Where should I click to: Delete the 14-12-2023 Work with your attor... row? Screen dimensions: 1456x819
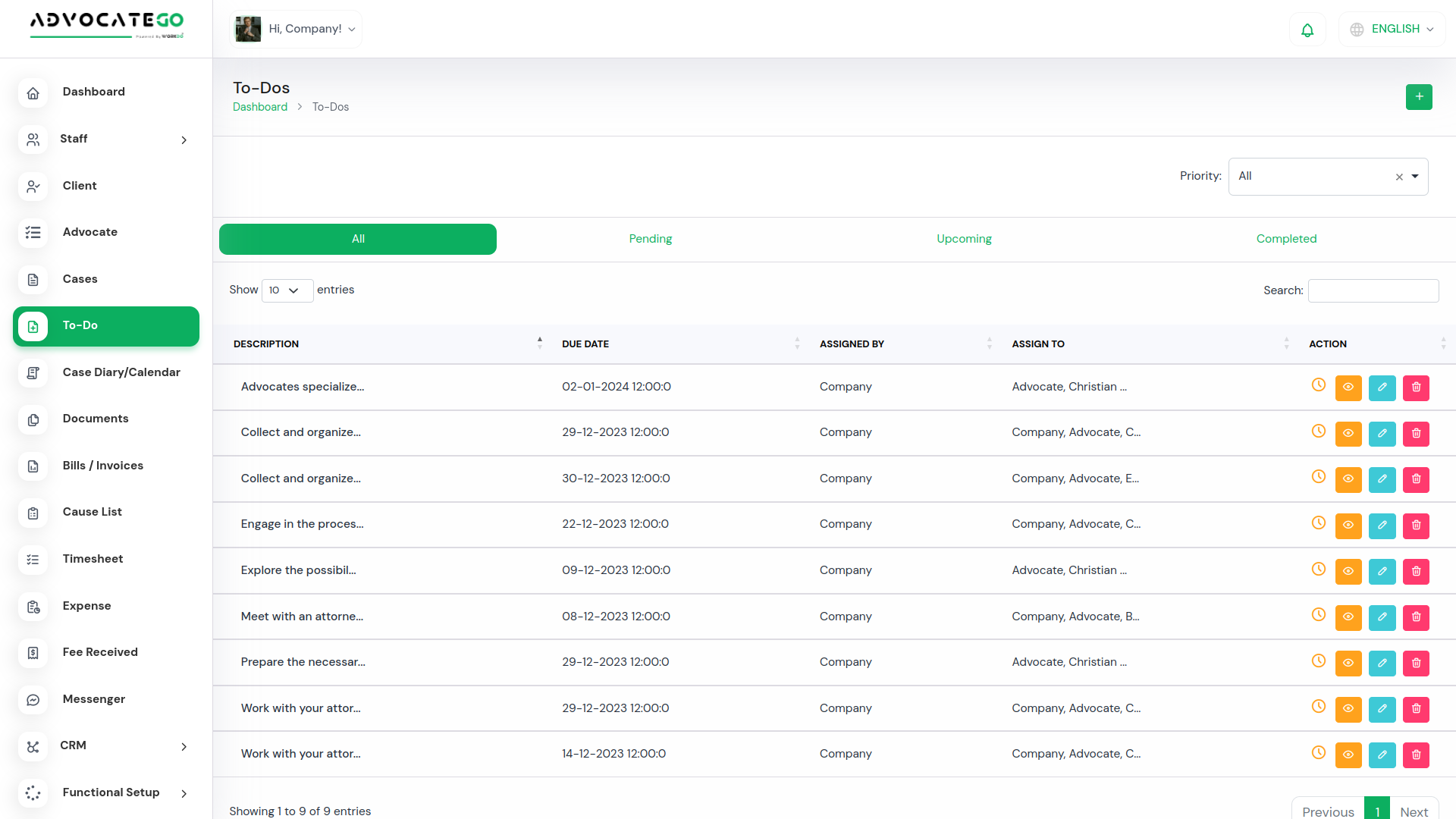coord(1416,755)
